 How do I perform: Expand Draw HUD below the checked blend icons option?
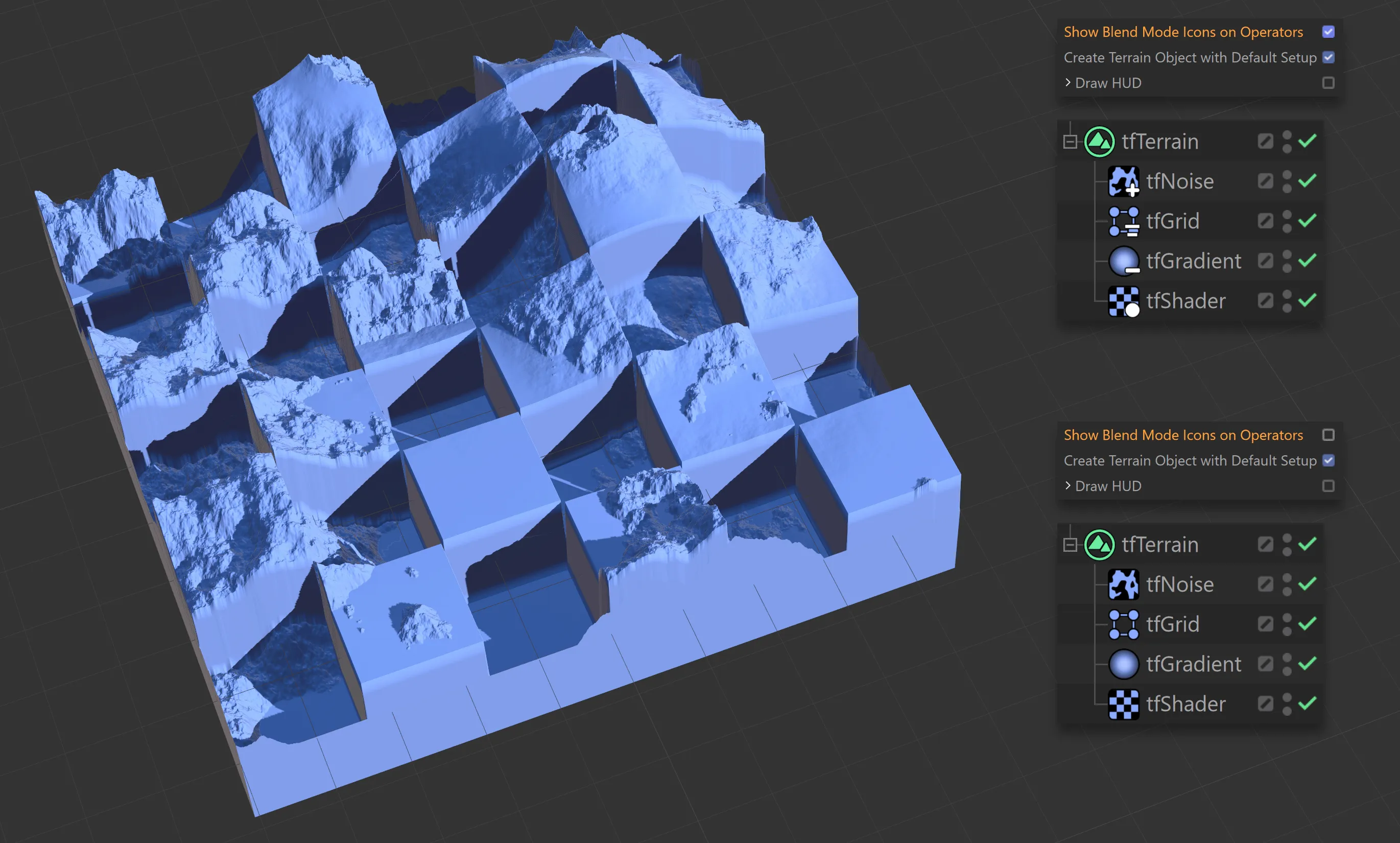pos(1068,83)
